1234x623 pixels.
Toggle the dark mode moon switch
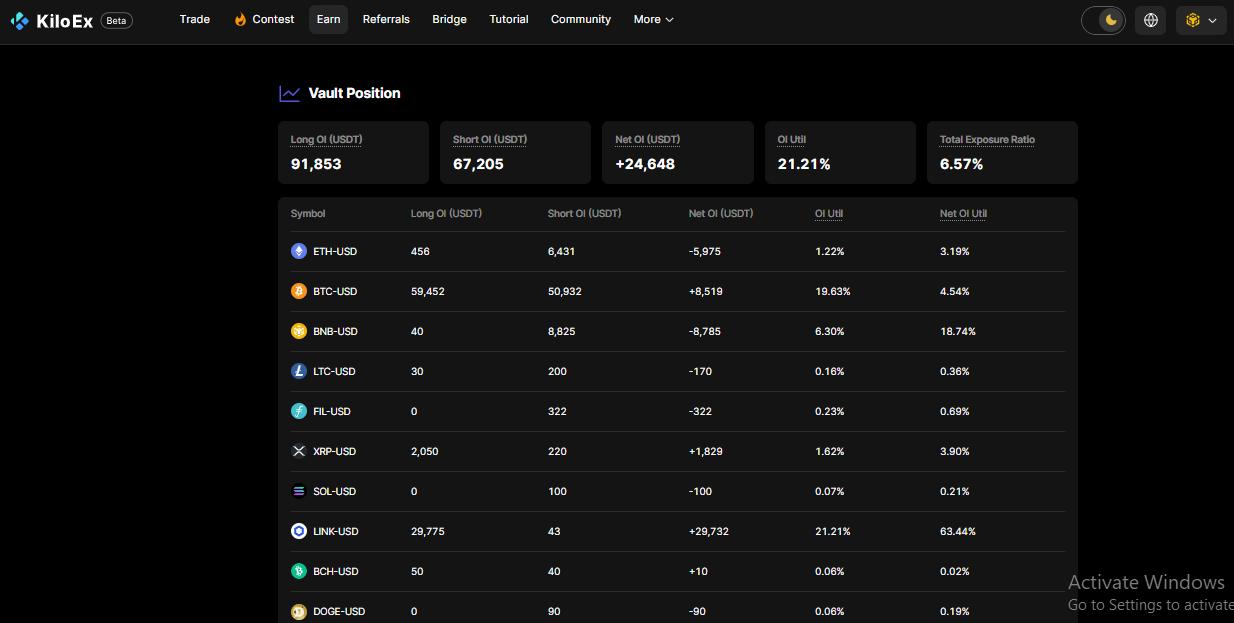coord(1104,20)
